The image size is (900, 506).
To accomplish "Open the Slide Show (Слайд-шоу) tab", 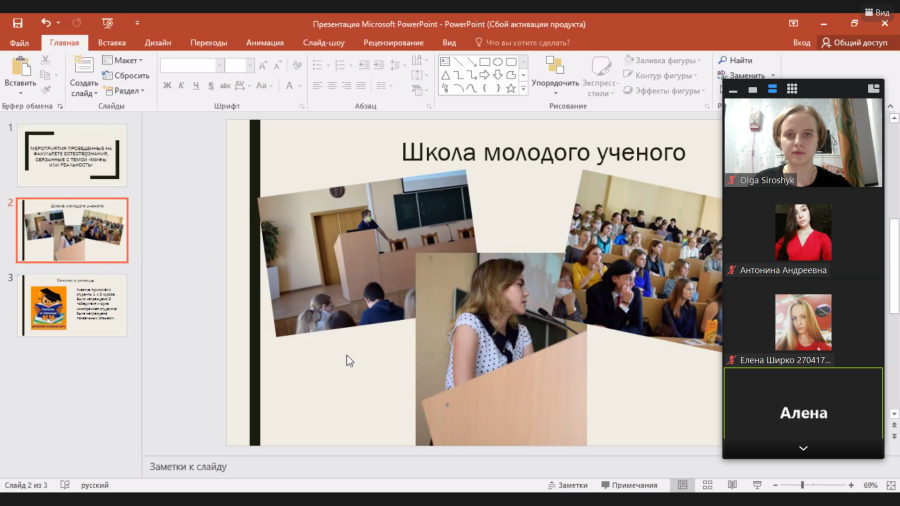I will [324, 42].
